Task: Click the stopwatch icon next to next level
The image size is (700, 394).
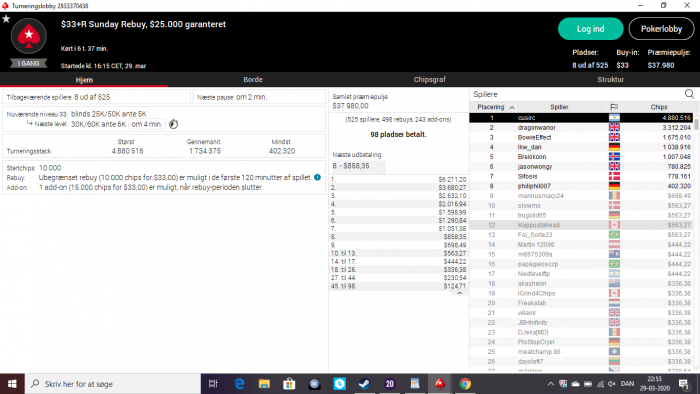Action: point(174,124)
